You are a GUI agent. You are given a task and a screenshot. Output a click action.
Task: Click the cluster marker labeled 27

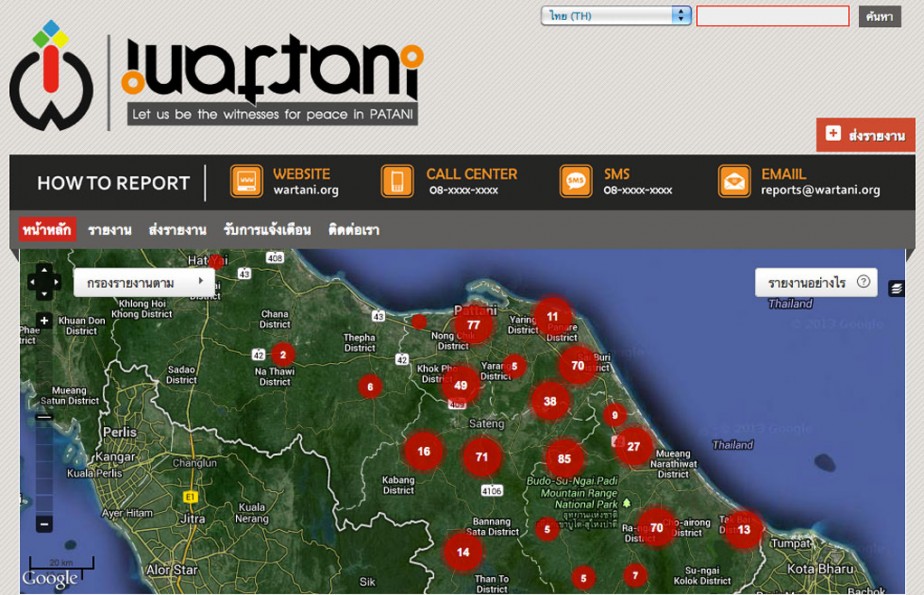point(633,447)
